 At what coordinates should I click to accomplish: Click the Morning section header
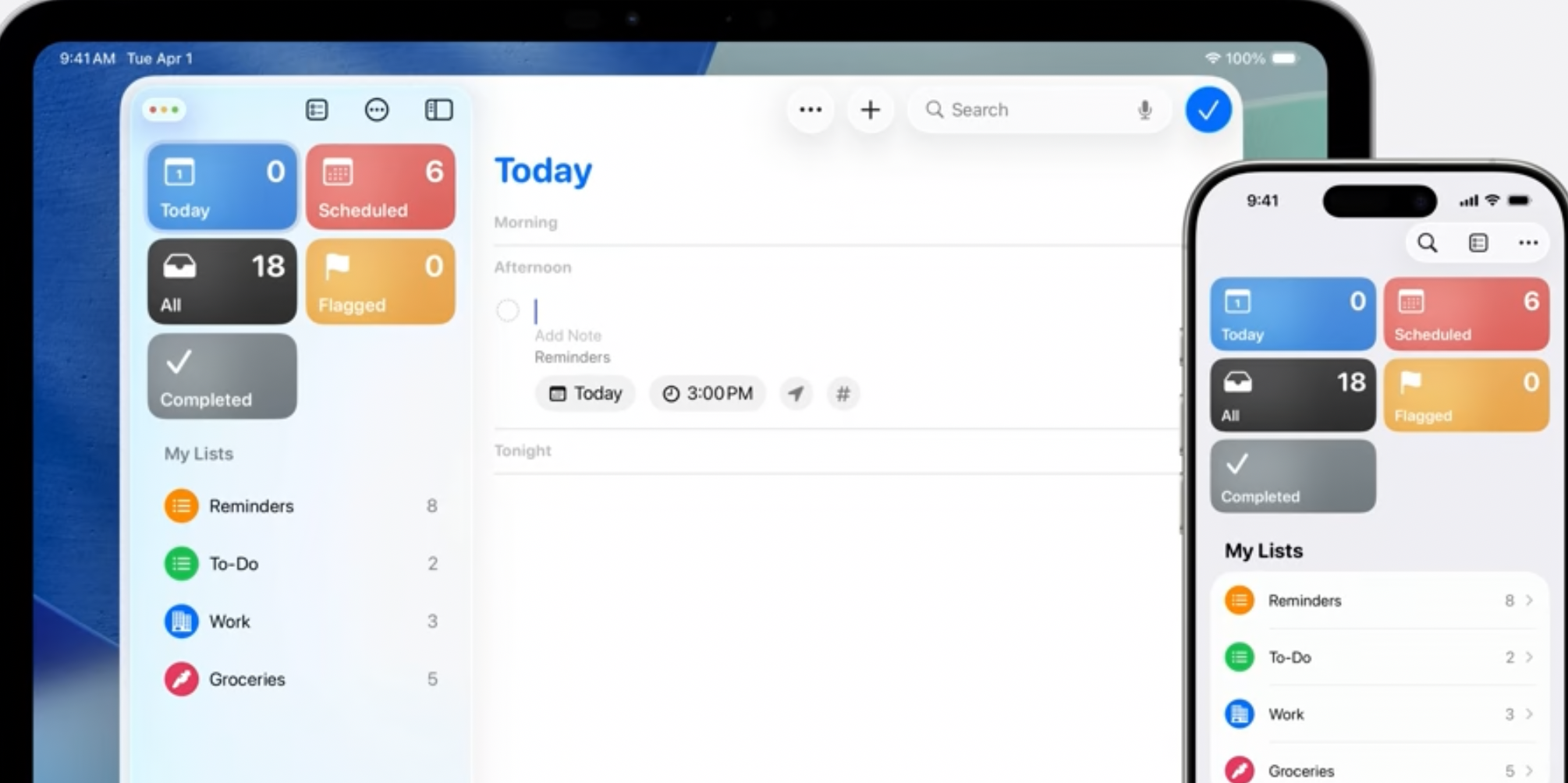point(526,222)
